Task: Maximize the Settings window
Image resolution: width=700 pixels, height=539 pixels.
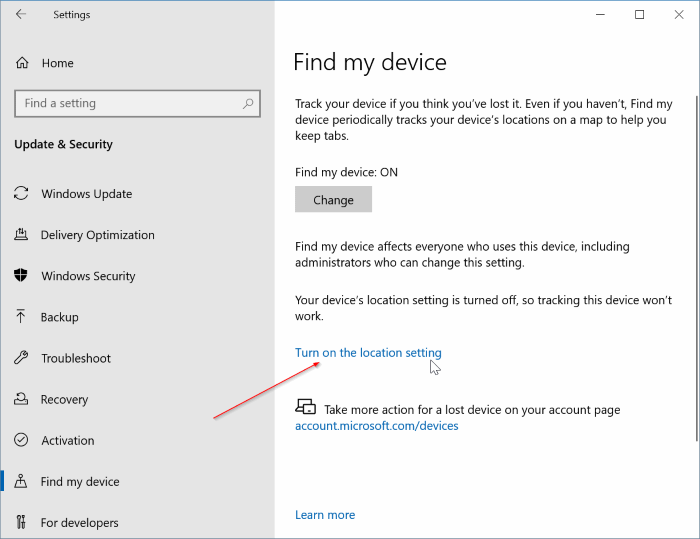Action: (x=640, y=15)
